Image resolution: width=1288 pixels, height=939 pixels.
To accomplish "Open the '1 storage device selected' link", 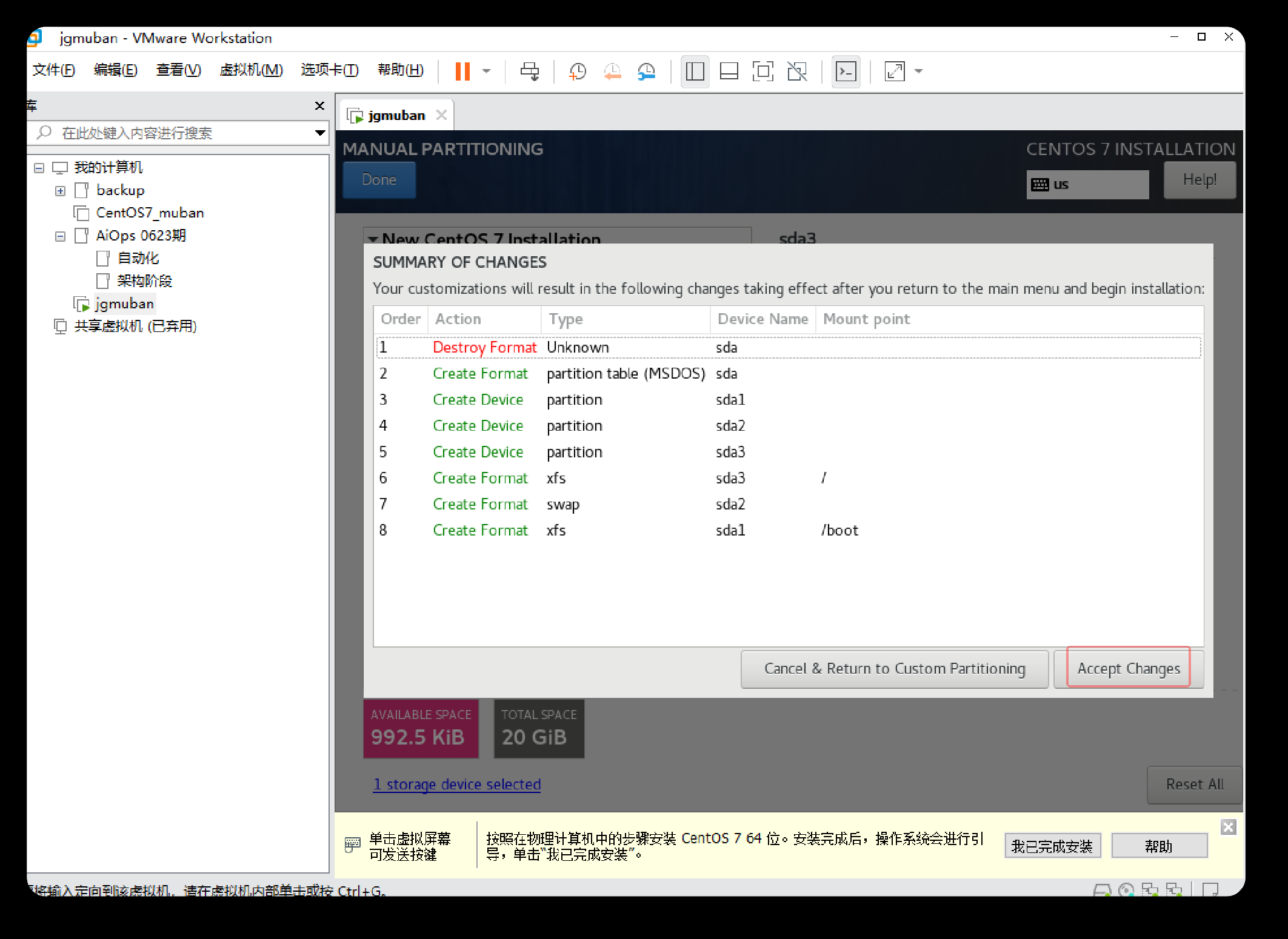I will [457, 784].
